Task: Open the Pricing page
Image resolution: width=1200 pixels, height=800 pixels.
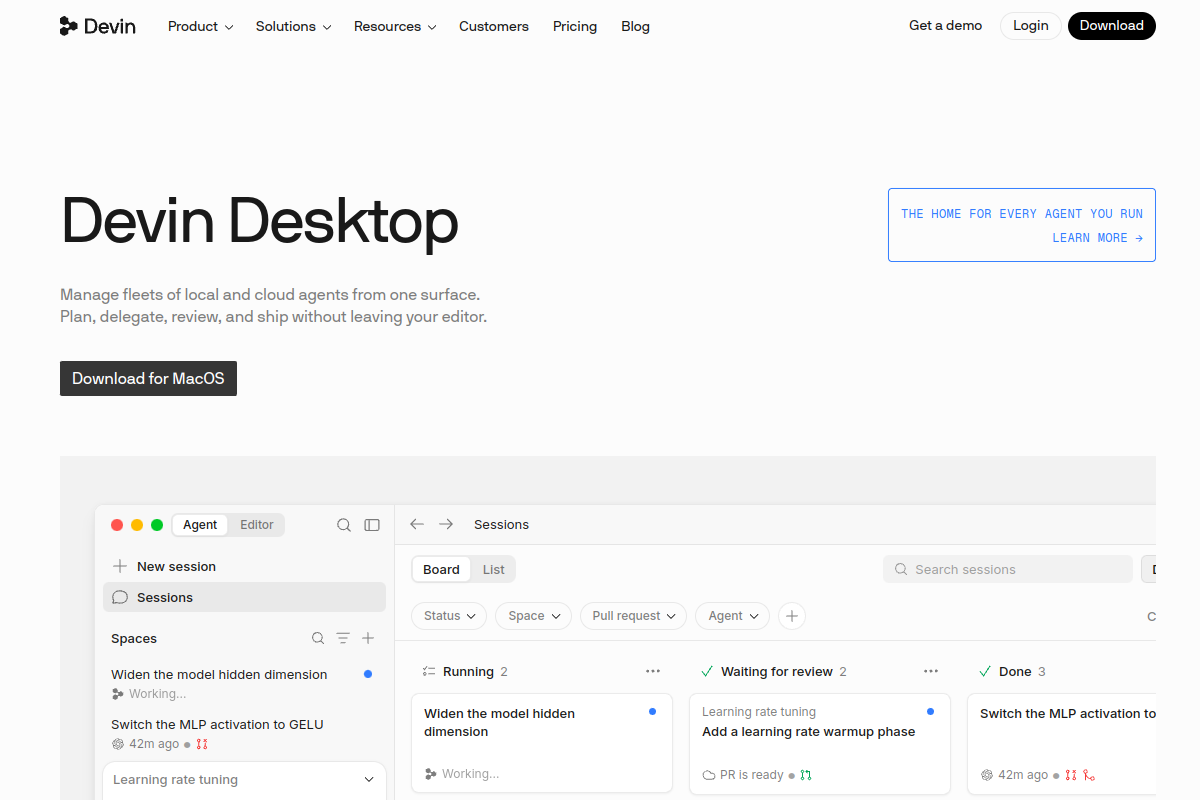Action: pos(575,26)
